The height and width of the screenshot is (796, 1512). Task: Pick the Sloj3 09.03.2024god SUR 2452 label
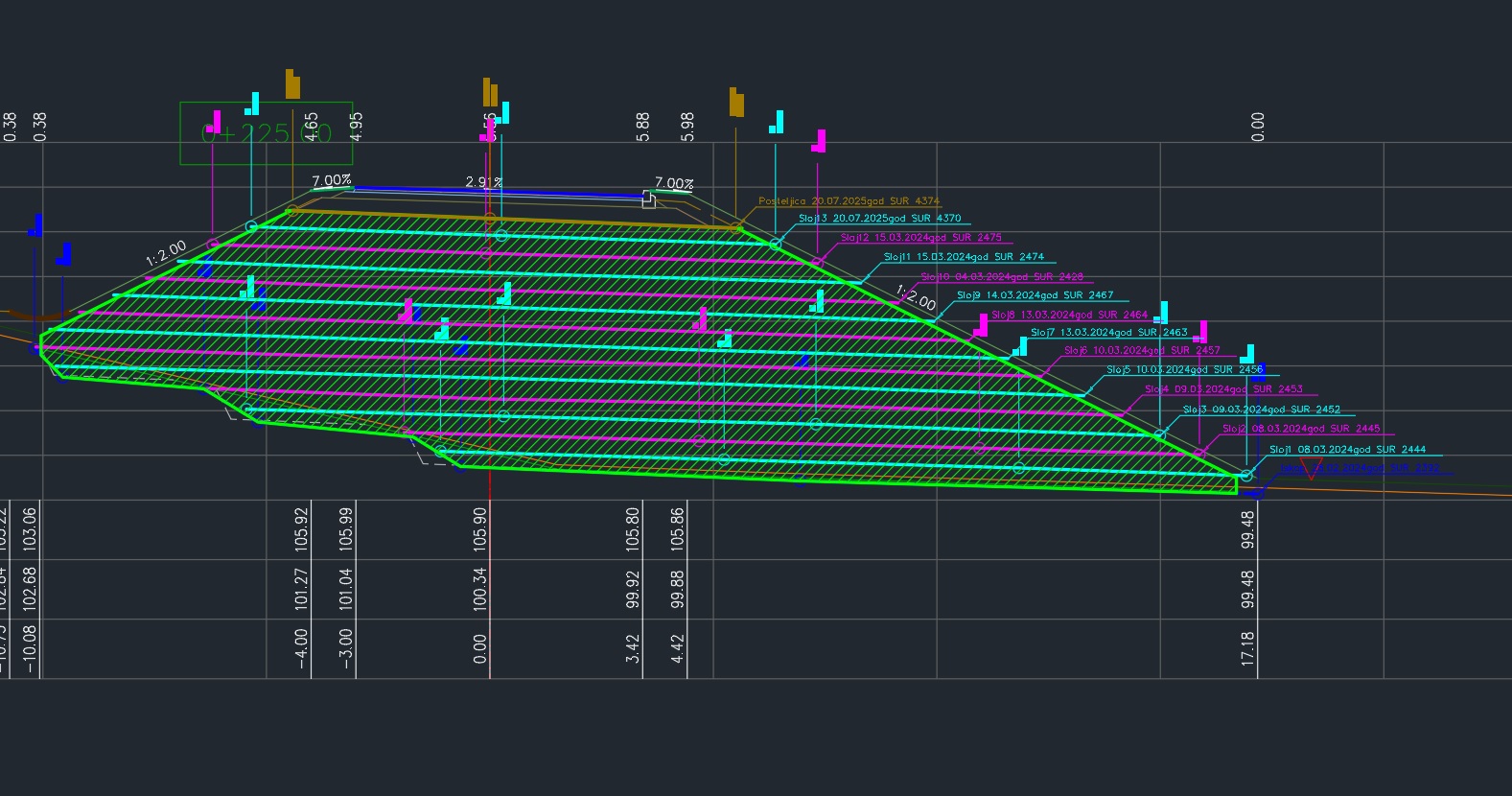1262,410
